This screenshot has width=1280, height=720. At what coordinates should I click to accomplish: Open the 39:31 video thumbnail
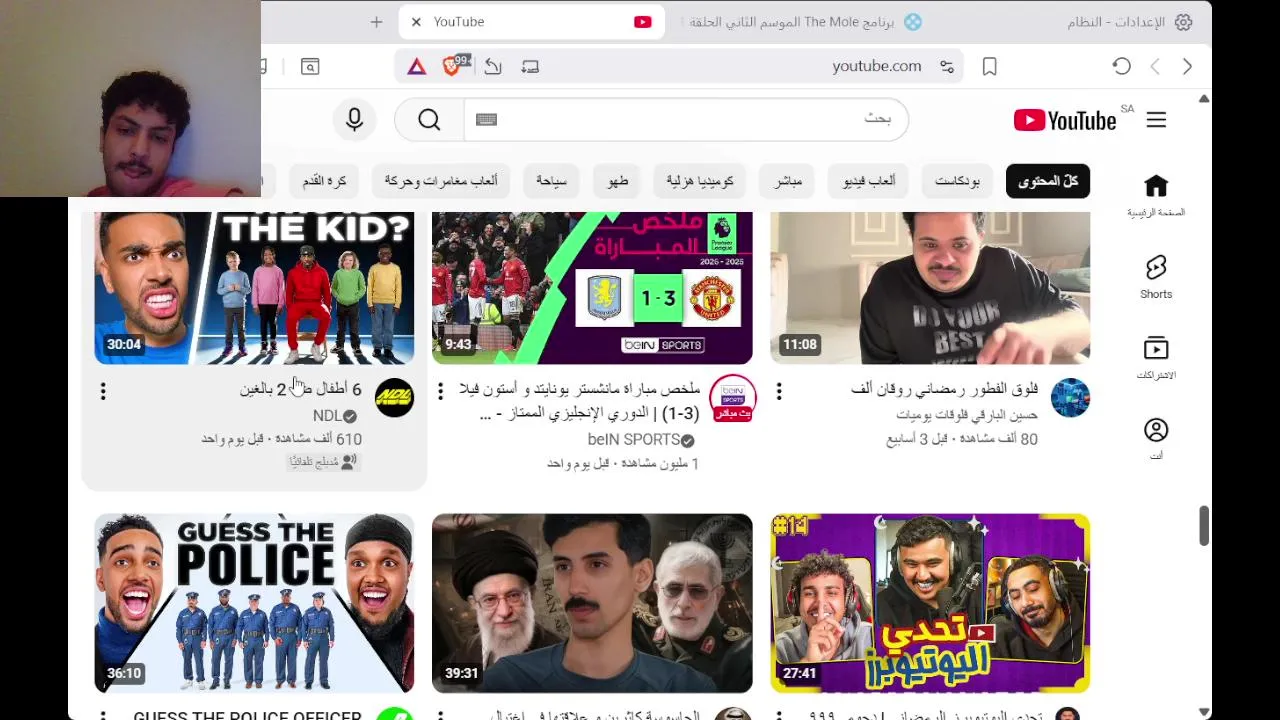[592, 603]
